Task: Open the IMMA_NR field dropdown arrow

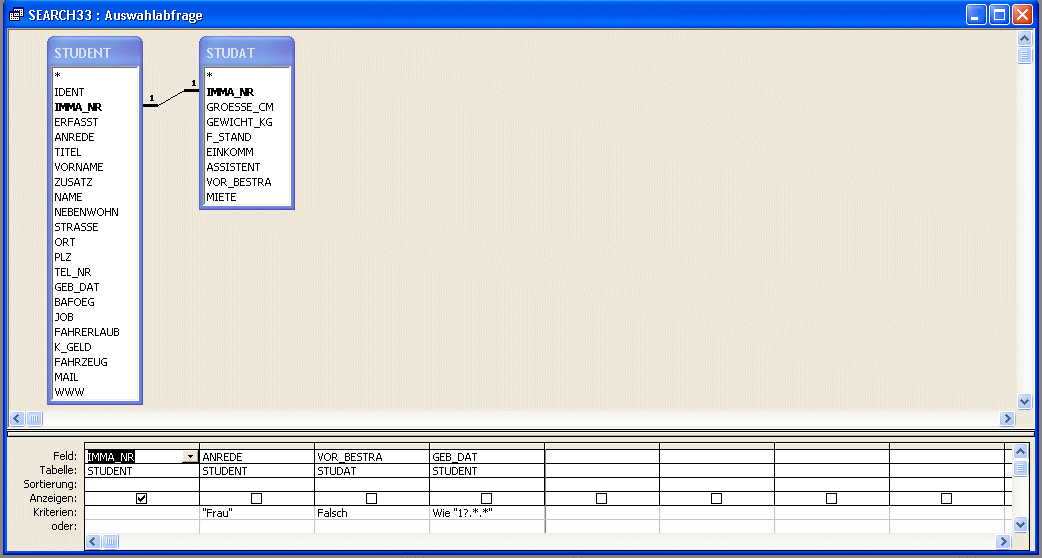Action: pyautogui.click(x=191, y=457)
